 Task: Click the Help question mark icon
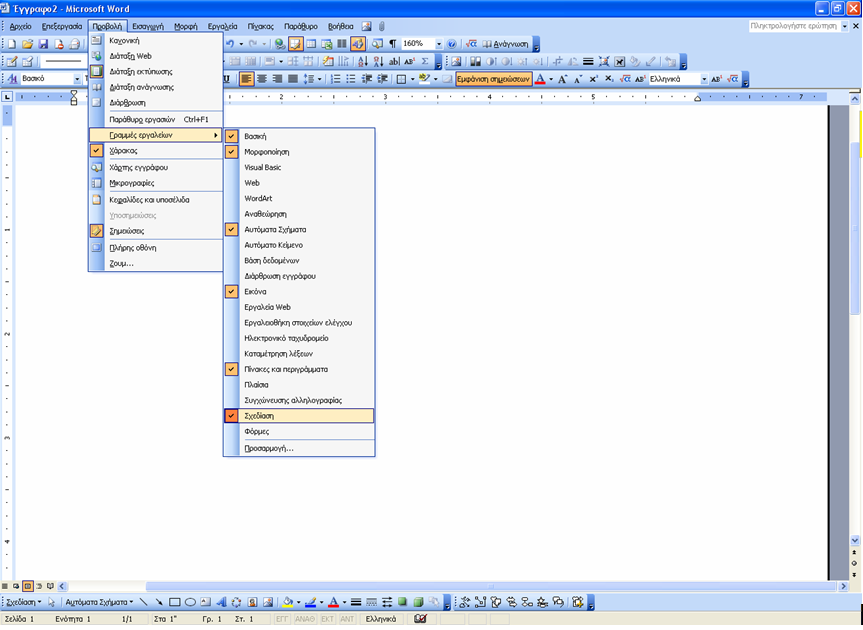tap(451, 43)
